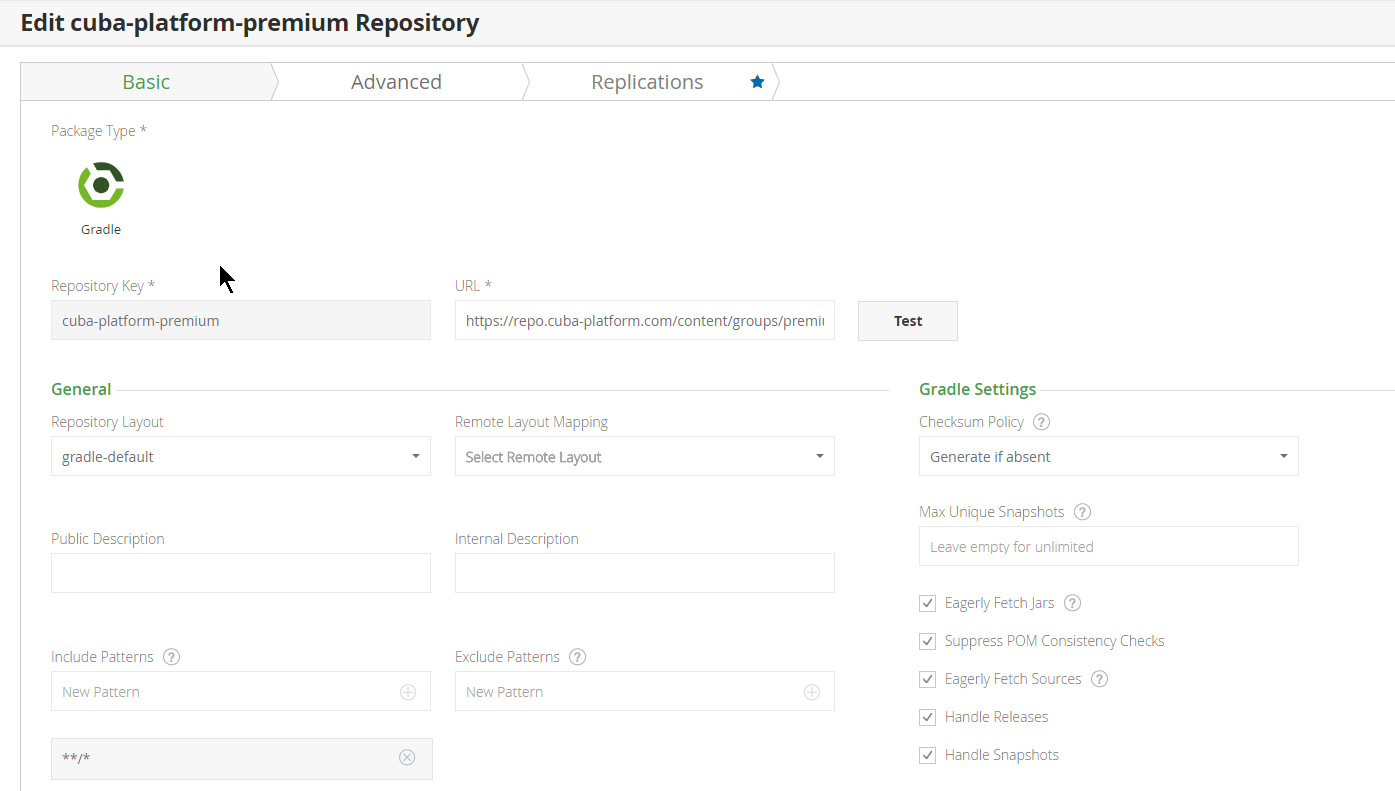Toggle Eagerly Fetch Sources checkbox
Viewport: 1395px width, 791px height.
(927, 679)
